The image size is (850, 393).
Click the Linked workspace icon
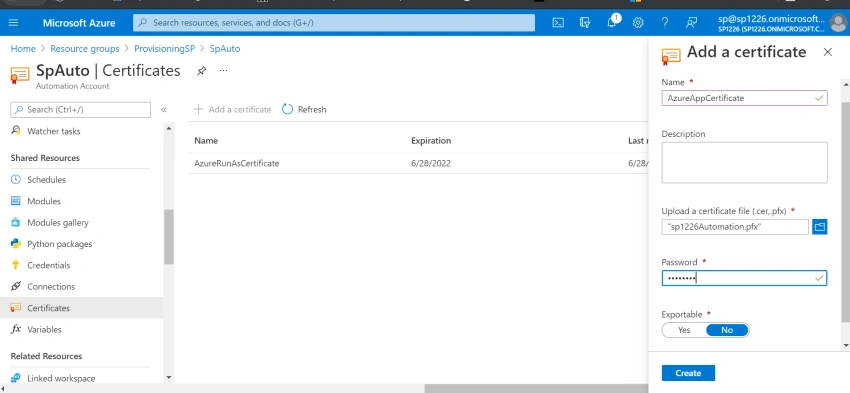point(16,378)
